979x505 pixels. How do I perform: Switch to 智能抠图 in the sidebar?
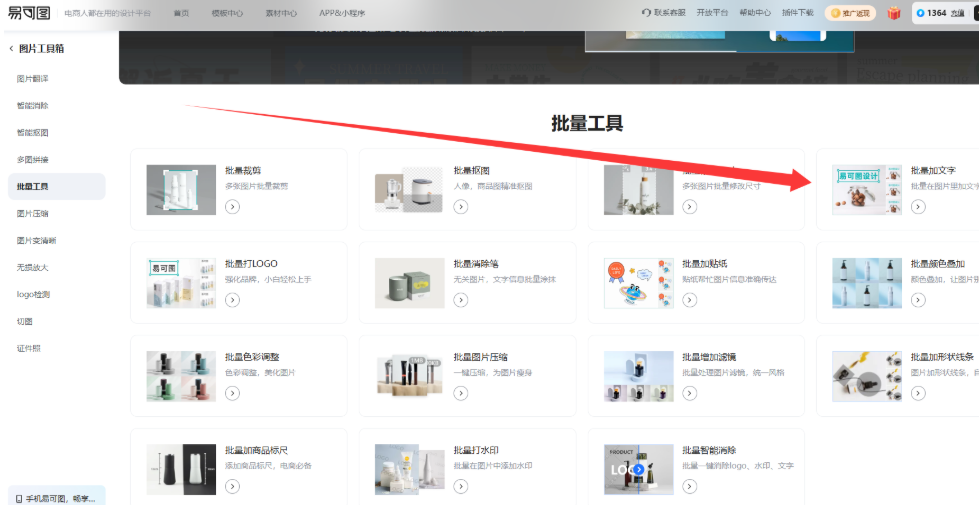pyautogui.click(x=33, y=132)
